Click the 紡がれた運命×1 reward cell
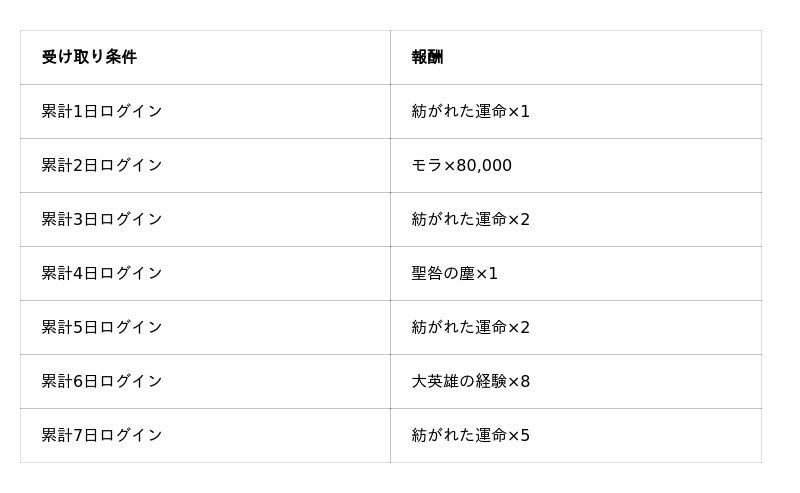This screenshot has height=493, width=800. (x=470, y=111)
